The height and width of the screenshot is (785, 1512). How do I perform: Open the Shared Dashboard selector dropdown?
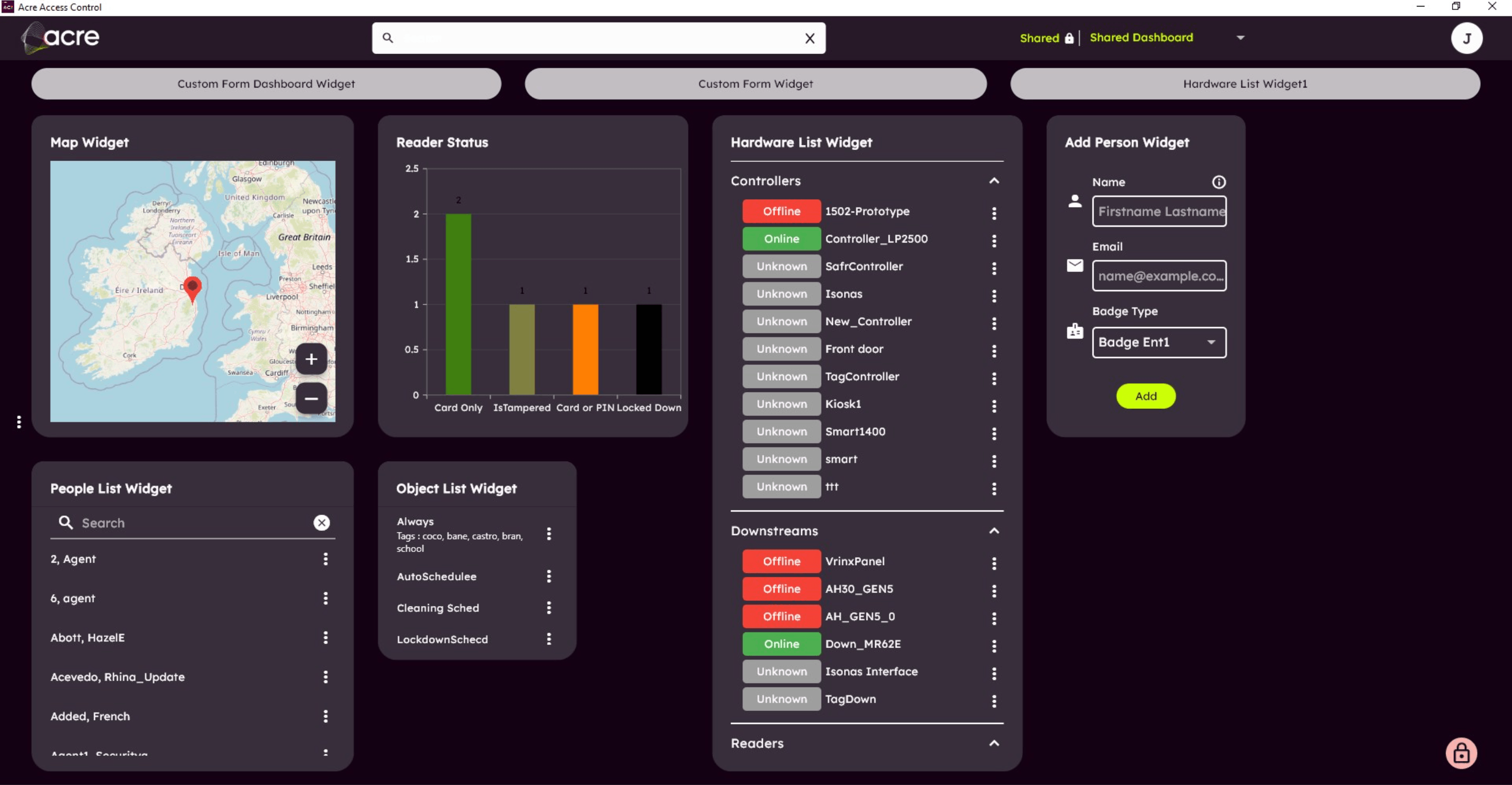1239,37
